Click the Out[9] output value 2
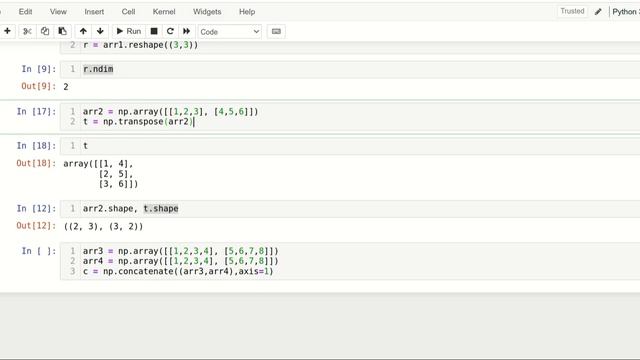This screenshot has width=640, height=360. (x=66, y=87)
